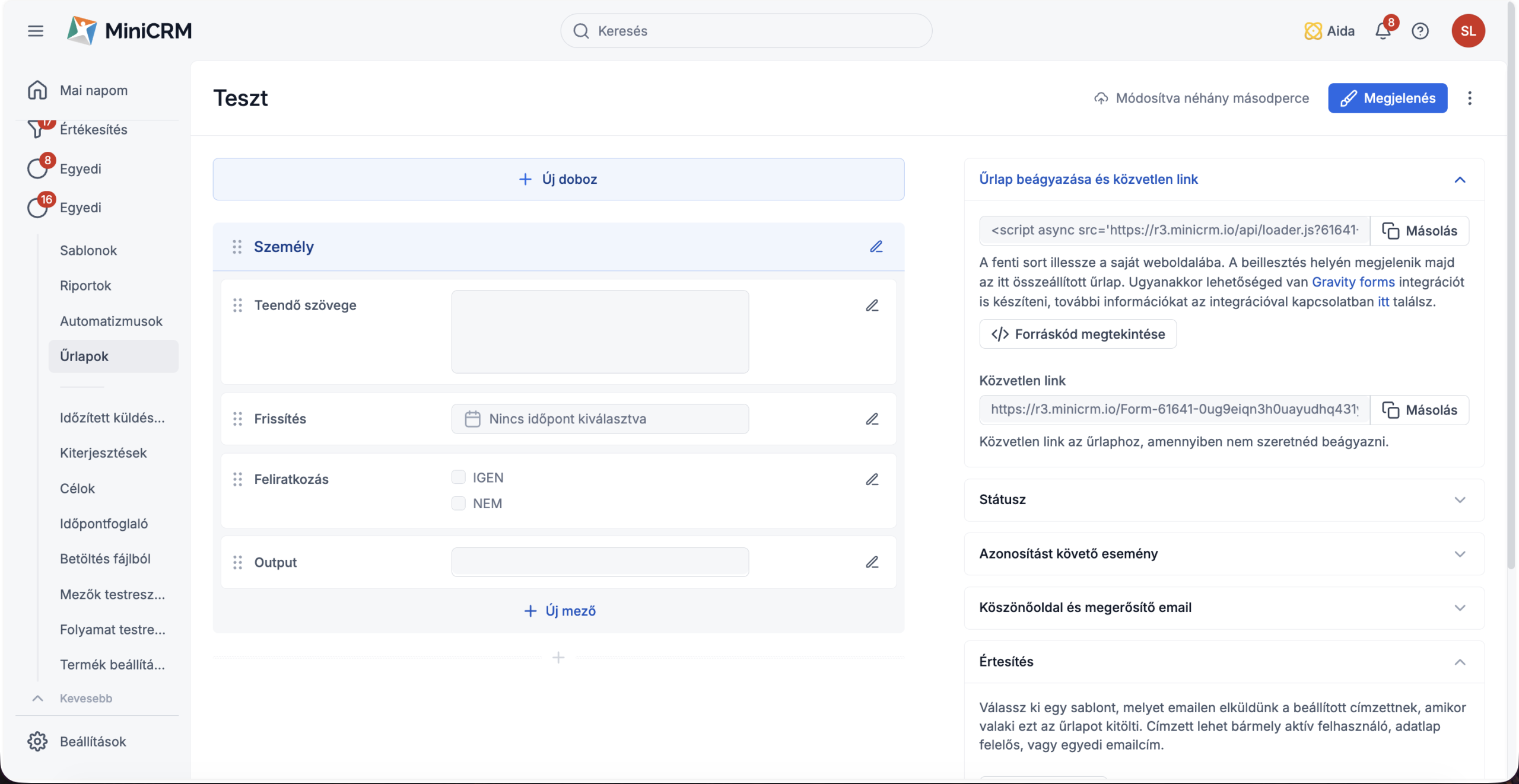Open Termék beállítások in the sidebar
The width and height of the screenshot is (1519, 784).
[x=112, y=664]
